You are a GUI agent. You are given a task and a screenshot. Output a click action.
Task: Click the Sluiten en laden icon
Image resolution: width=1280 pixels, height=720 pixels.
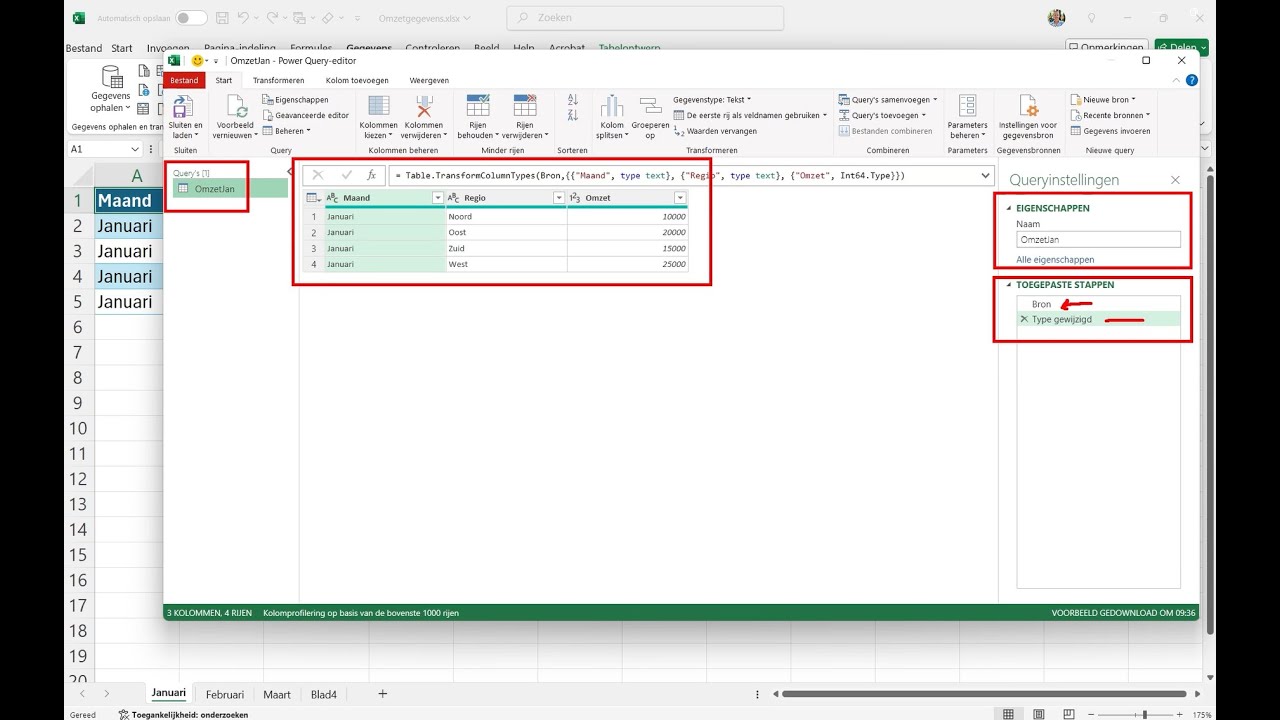pos(184,106)
